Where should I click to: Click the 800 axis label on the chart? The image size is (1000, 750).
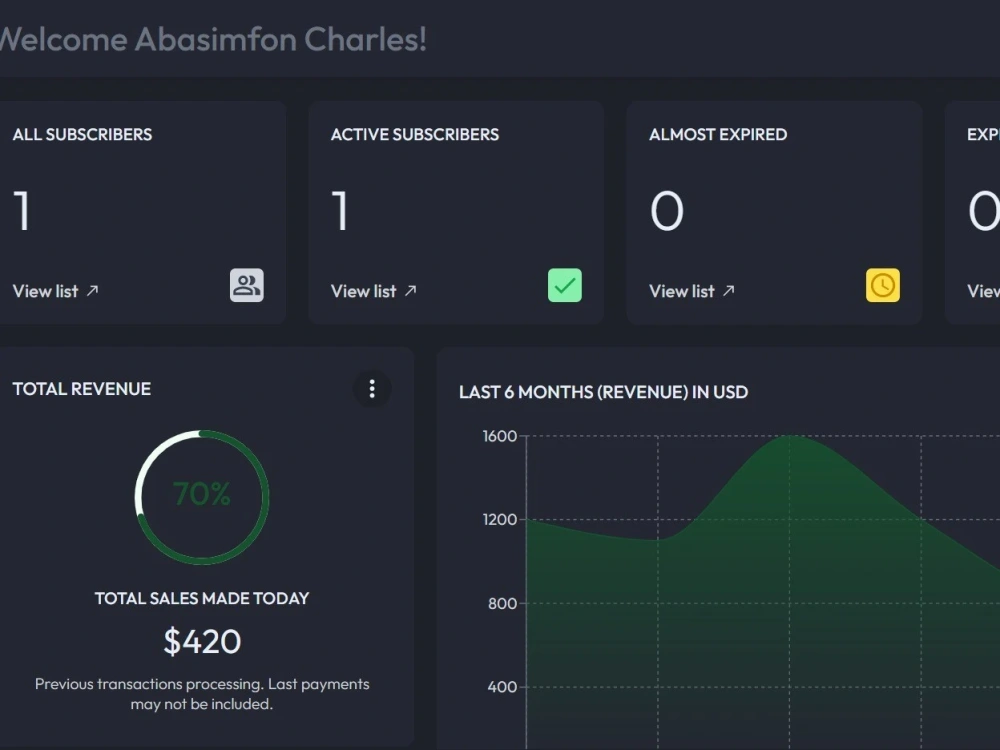click(x=502, y=603)
